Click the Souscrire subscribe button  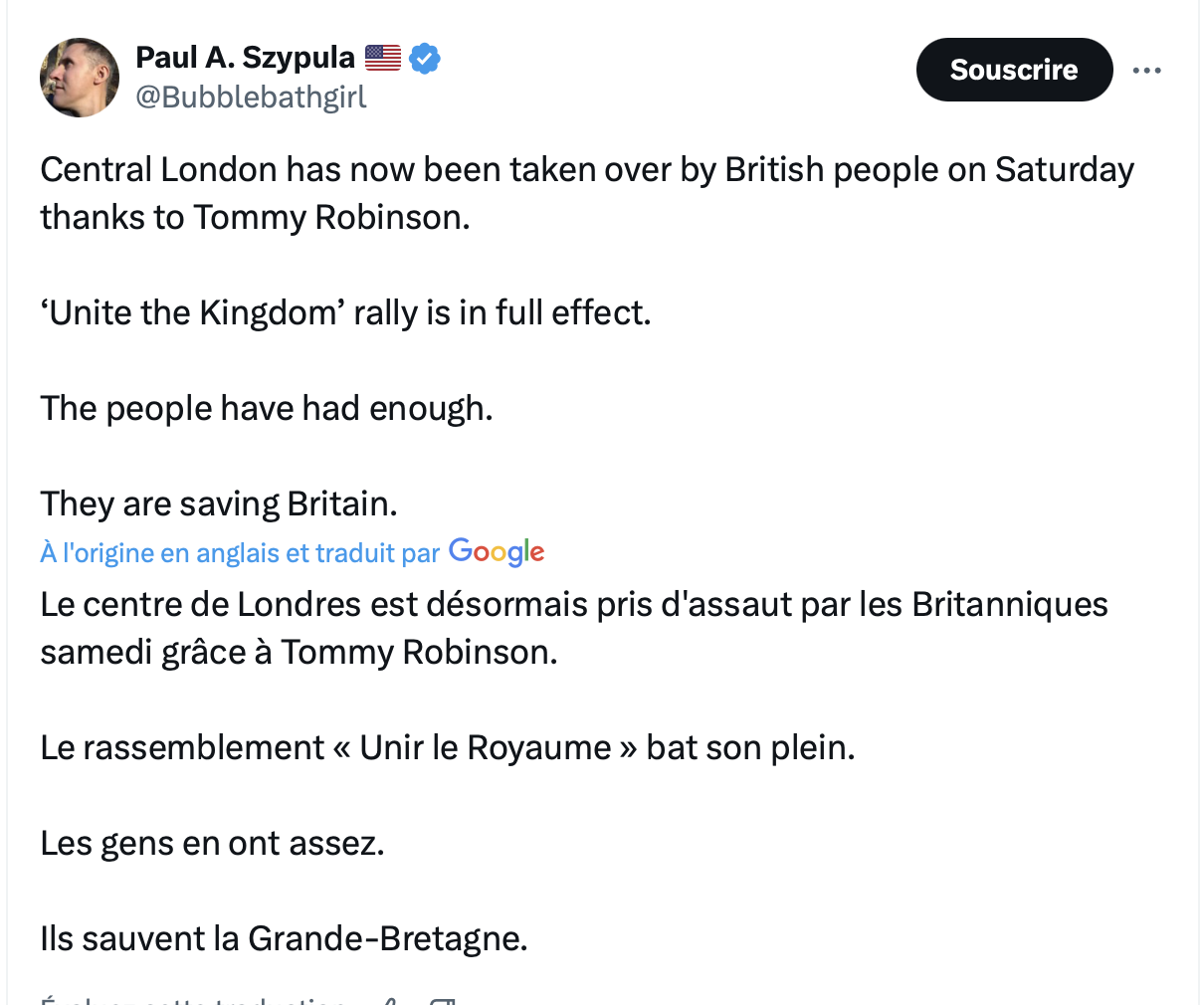click(x=1014, y=70)
